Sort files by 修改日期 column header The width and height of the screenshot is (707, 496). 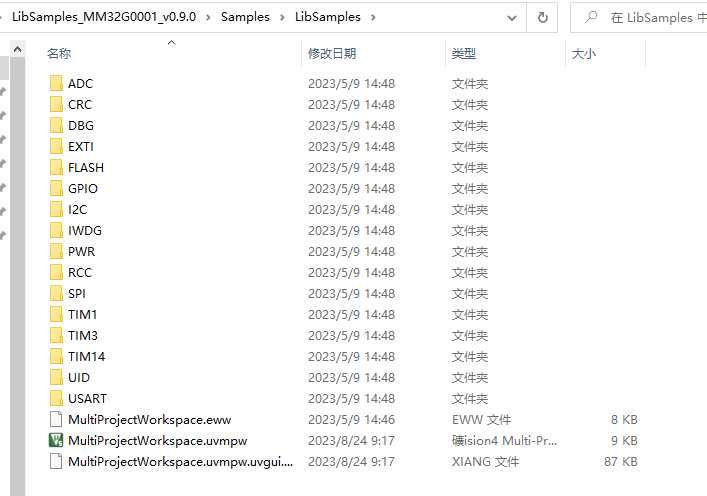332,54
